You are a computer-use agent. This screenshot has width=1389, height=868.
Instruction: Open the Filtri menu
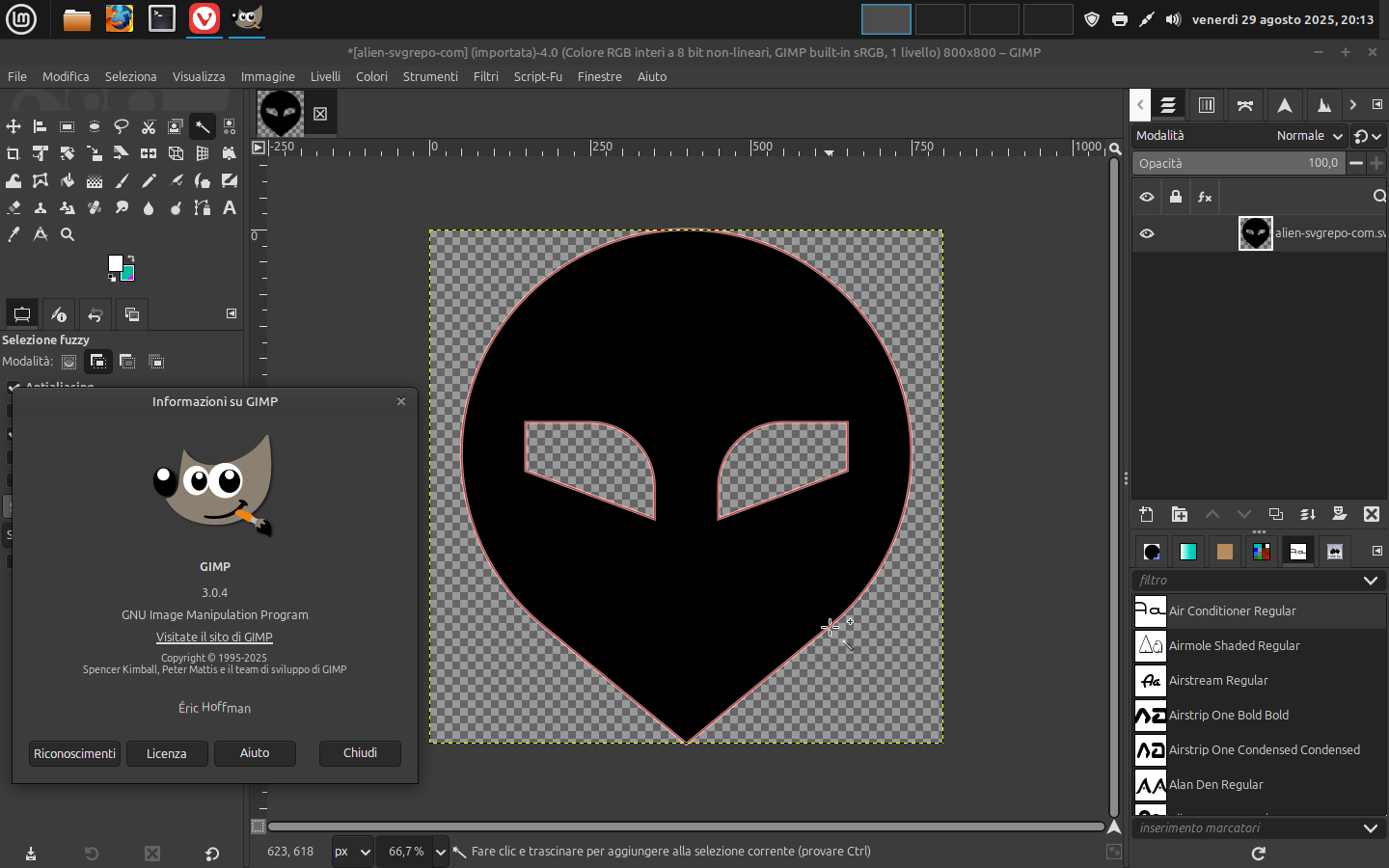pos(486,76)
